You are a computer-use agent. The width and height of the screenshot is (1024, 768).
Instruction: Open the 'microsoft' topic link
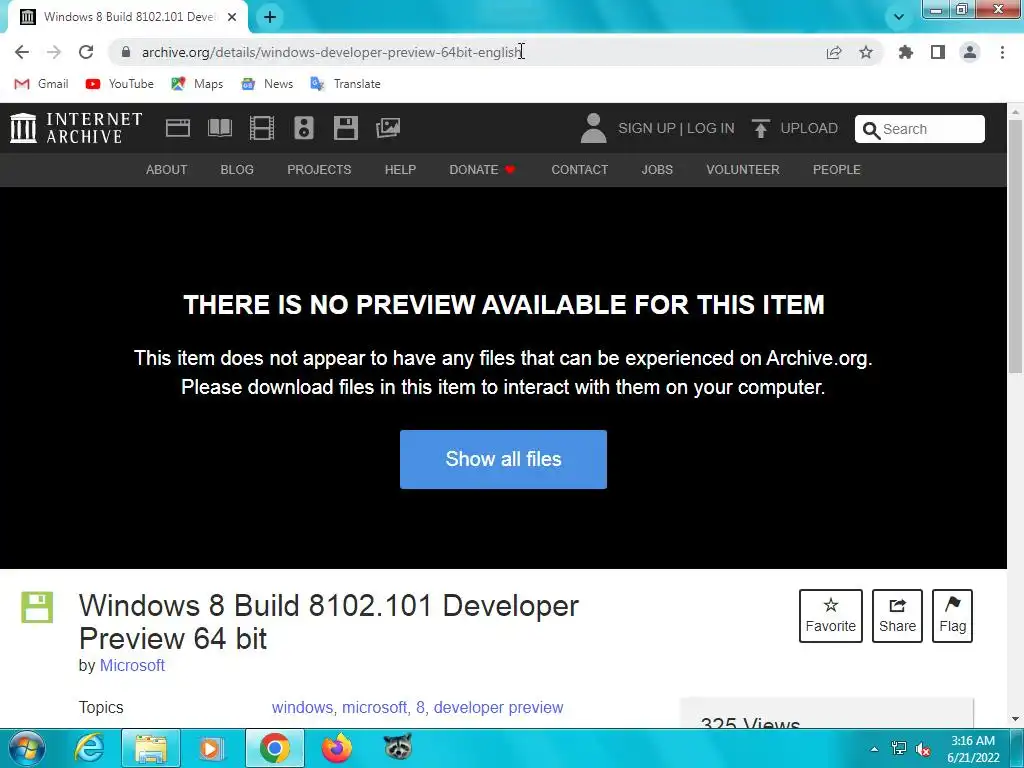pos(375,707)
